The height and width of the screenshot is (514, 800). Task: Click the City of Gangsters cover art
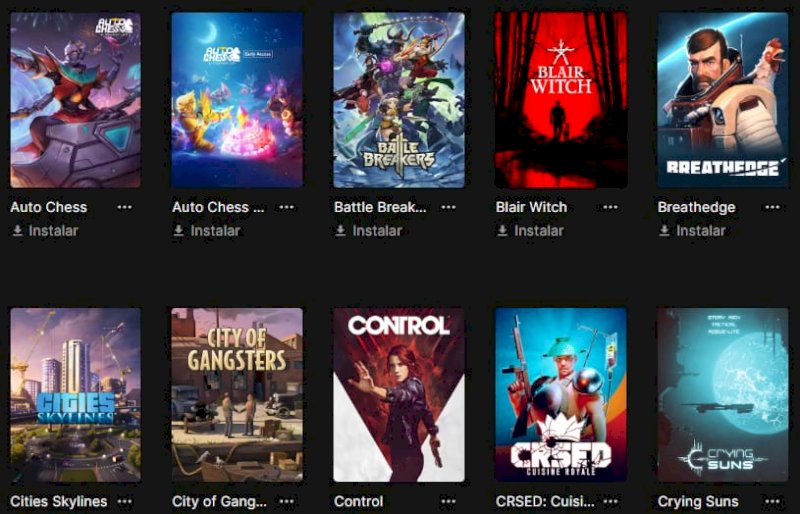pos(237,395)
